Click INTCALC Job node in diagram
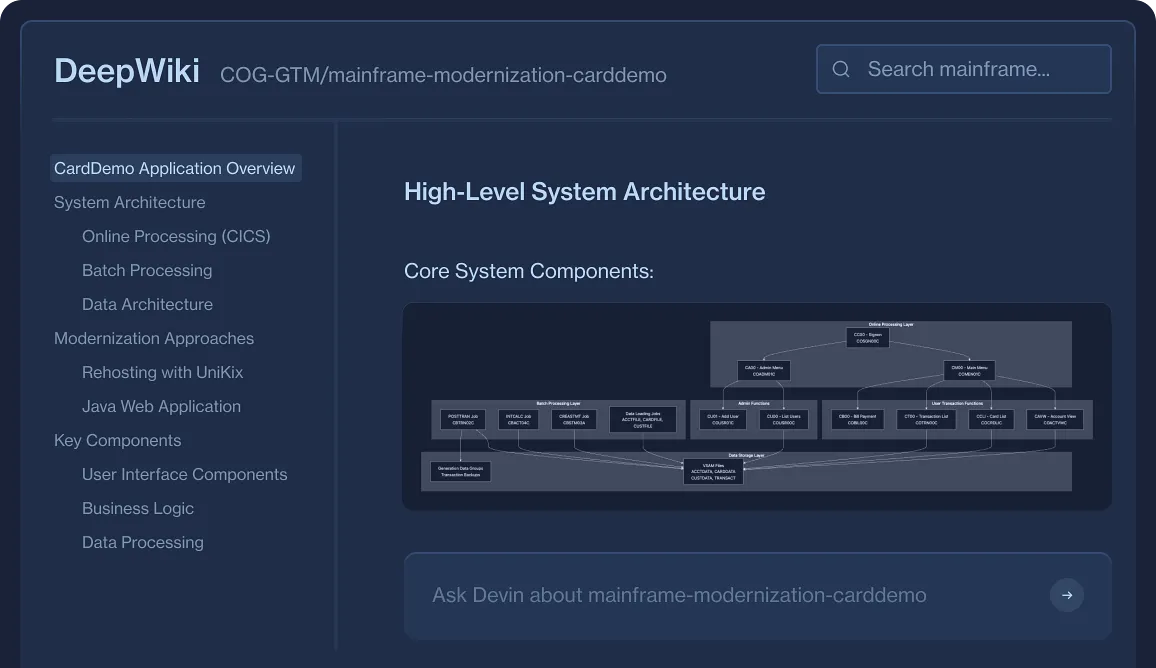Screen dimensions: 1156x668 coord(518,420)
